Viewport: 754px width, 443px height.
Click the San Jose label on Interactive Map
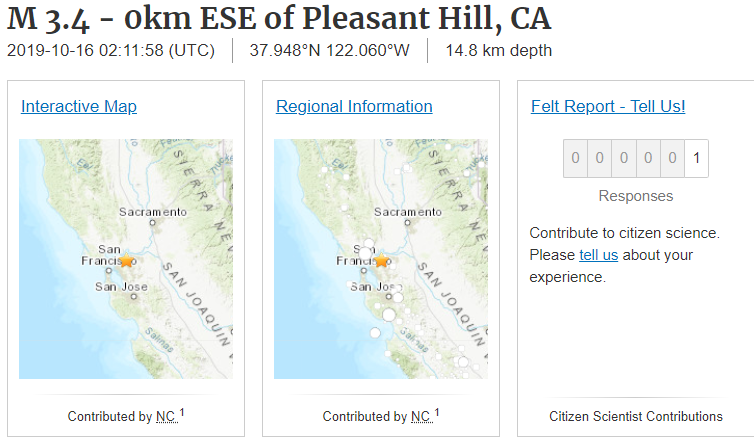point(122,287)
